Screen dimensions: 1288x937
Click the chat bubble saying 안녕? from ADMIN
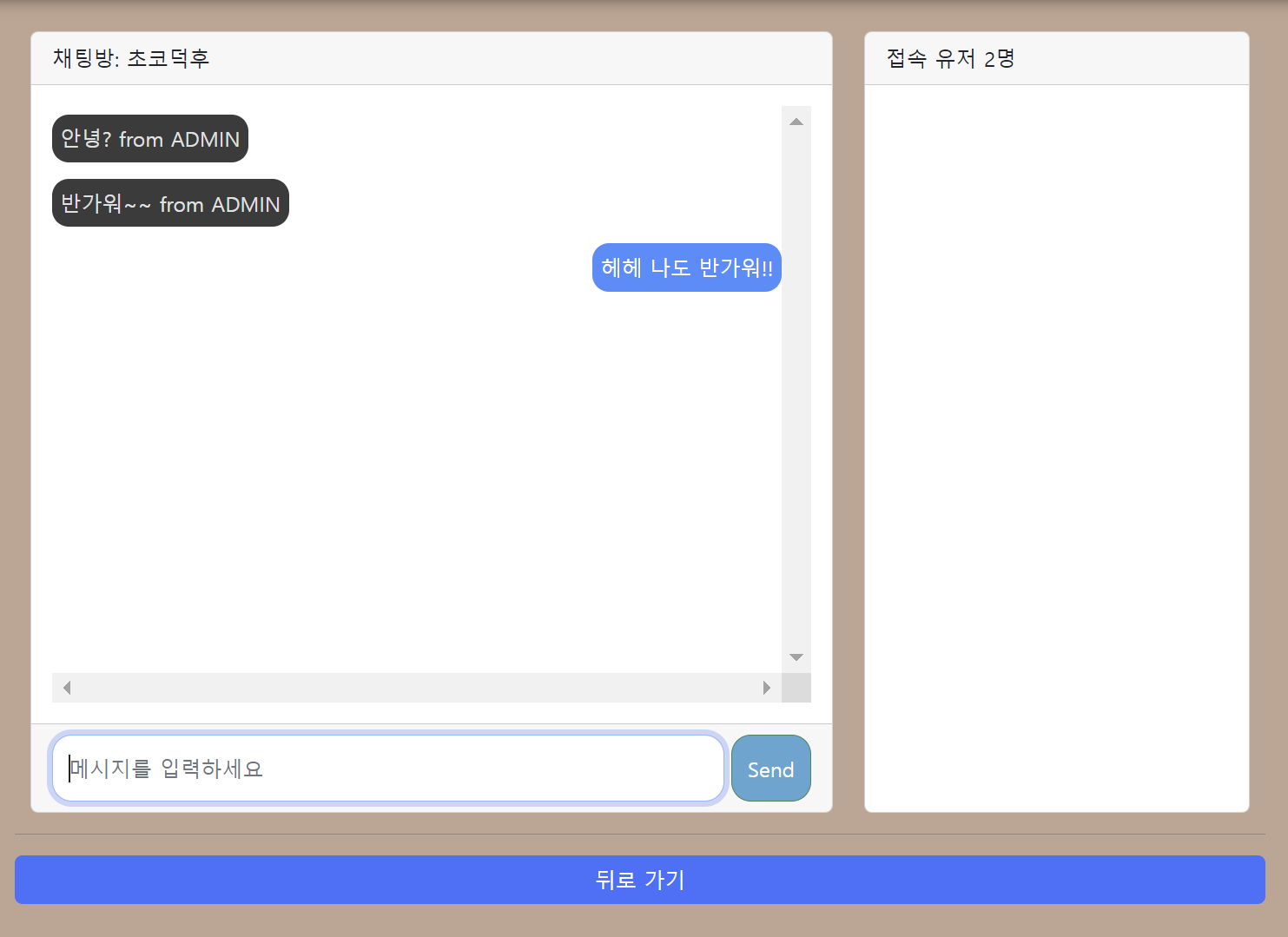click(x=149, y=138)
